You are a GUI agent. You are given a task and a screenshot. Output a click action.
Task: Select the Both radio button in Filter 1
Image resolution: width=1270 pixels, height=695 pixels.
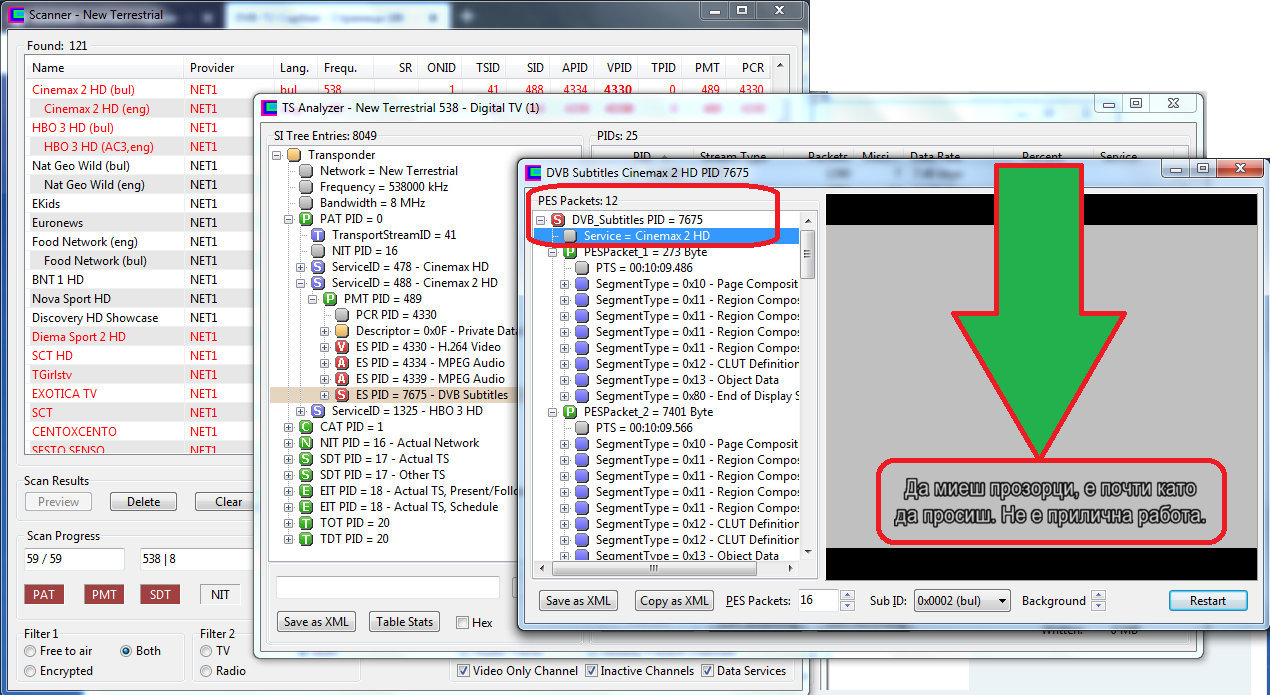126,651
